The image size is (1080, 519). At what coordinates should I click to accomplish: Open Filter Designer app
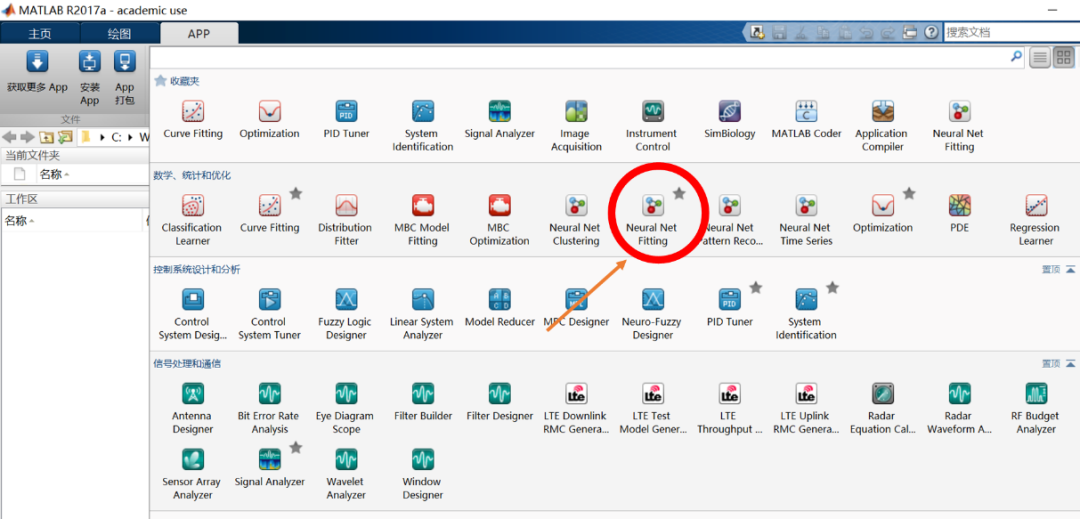(499, 402)
